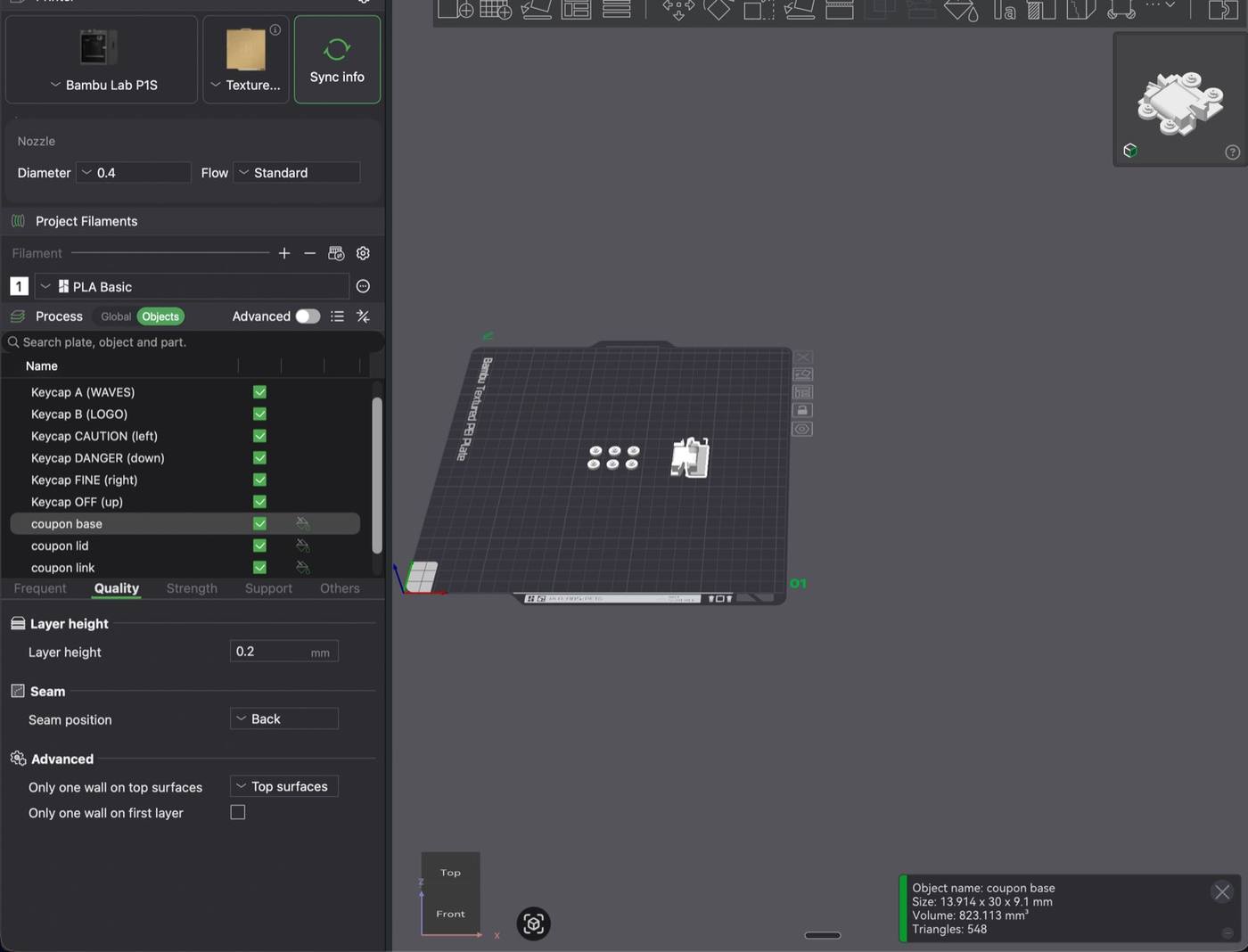Switch to the Support tab

(268, 588)
